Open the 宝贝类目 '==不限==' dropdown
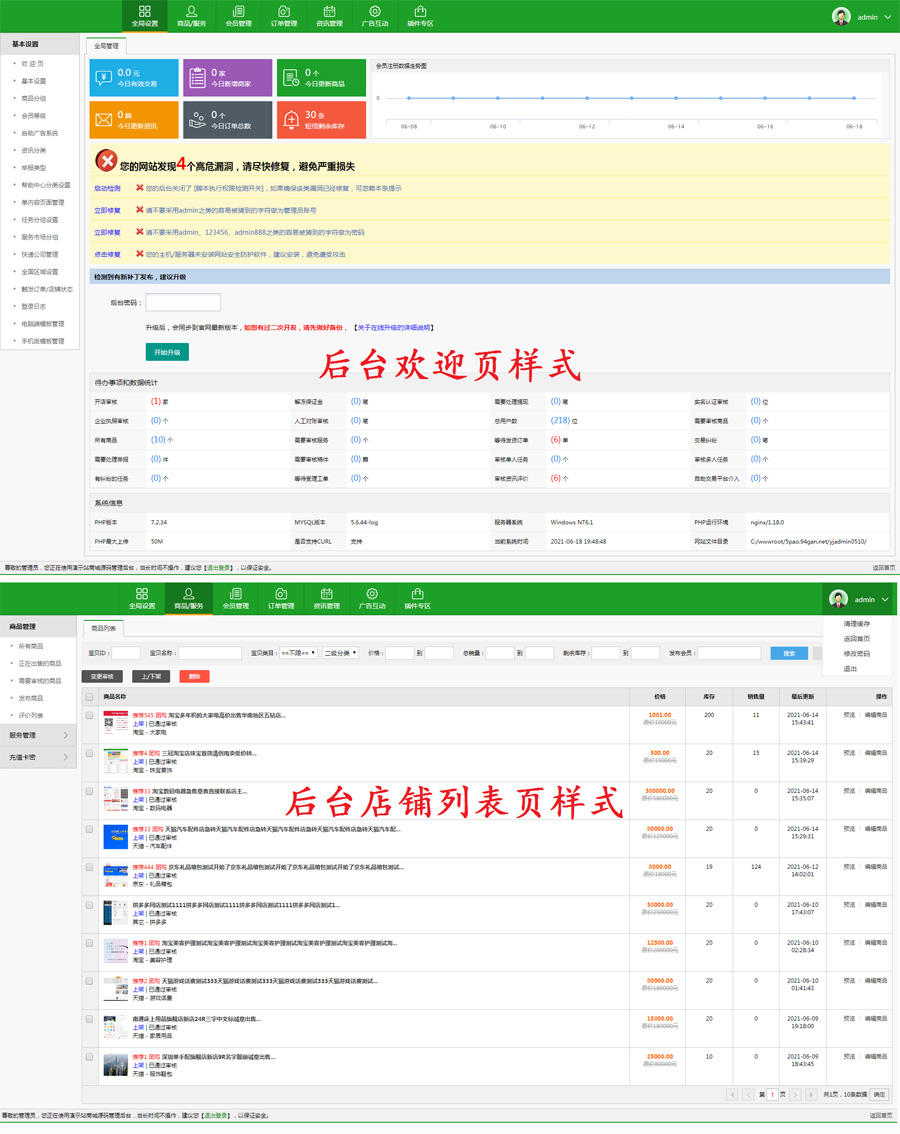 click(x=298, y=653)
